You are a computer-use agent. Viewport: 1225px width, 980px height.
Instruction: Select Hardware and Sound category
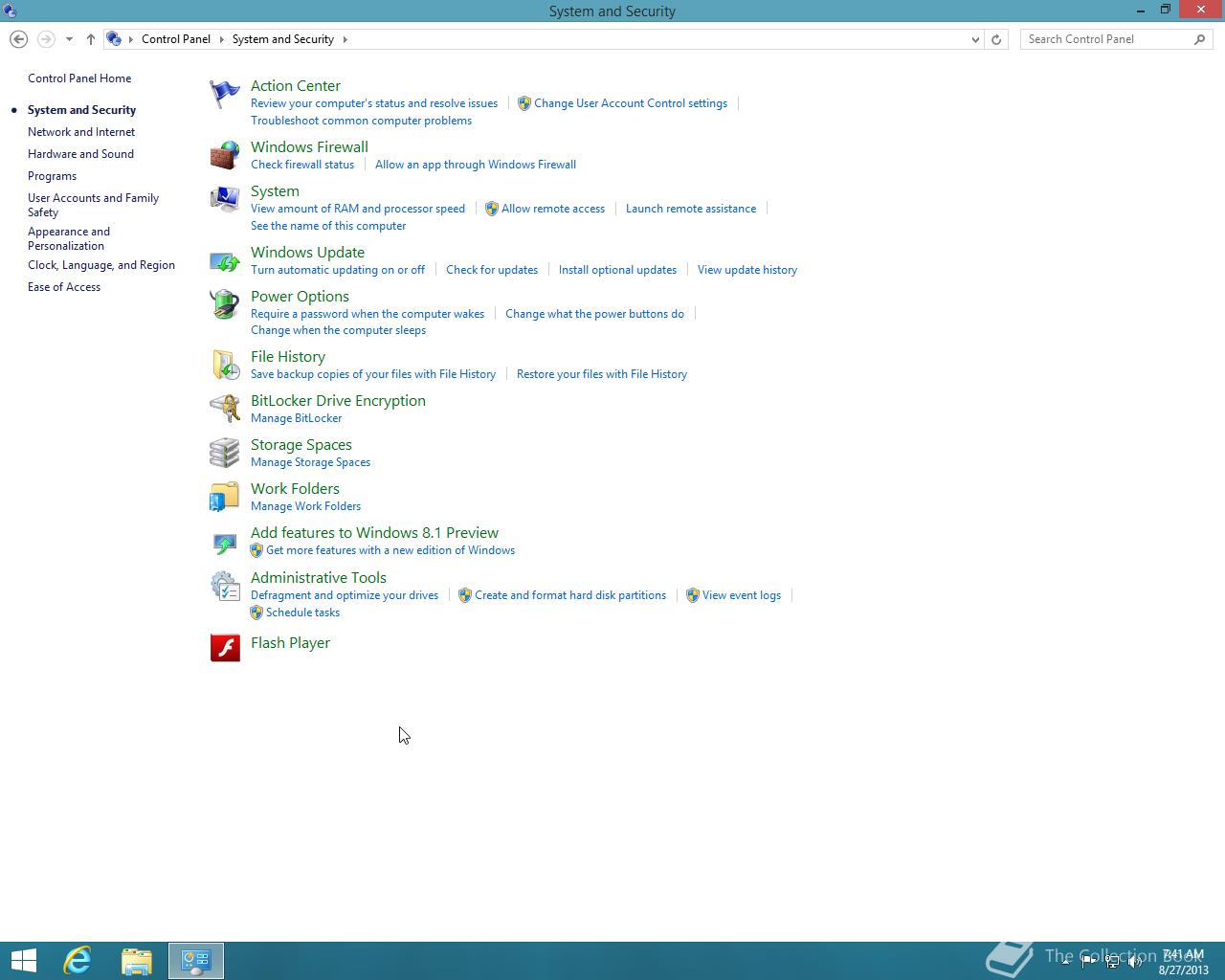[80, 154]
